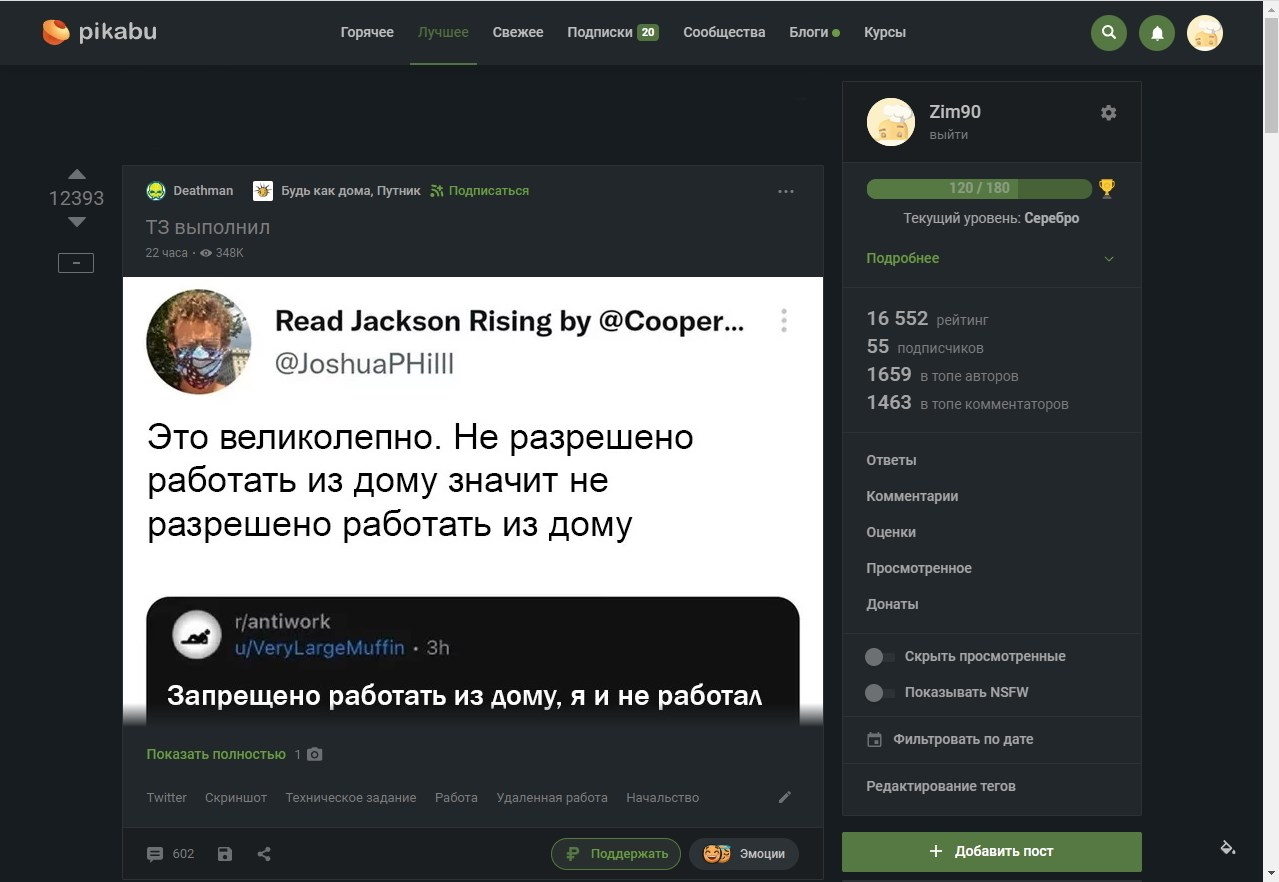1279x882 pixels.
Task: Click the emoji faces Эмоции icon
Action: tap(717, 854)
